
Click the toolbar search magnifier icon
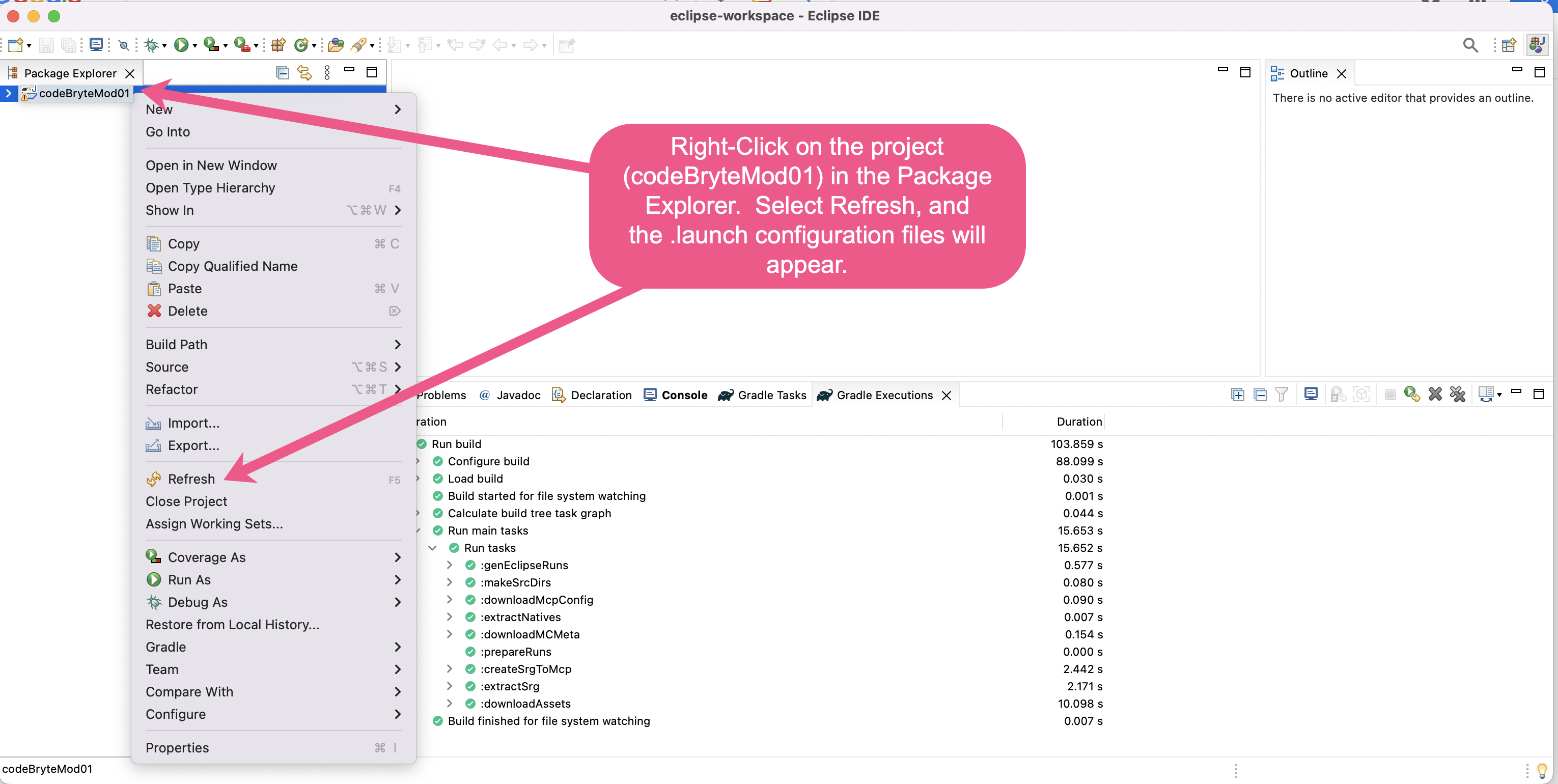point(1470,45)
